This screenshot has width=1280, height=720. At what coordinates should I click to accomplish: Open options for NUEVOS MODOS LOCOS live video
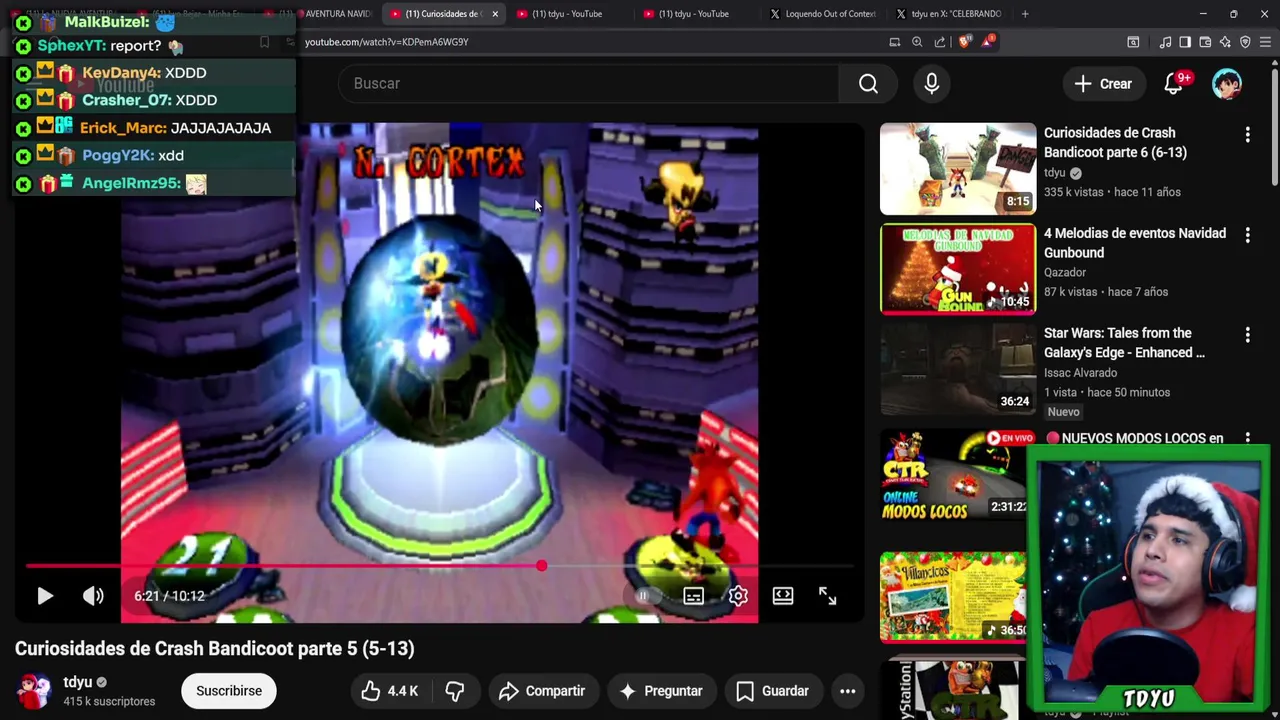pyautogui.click(x=1247, y=439)
